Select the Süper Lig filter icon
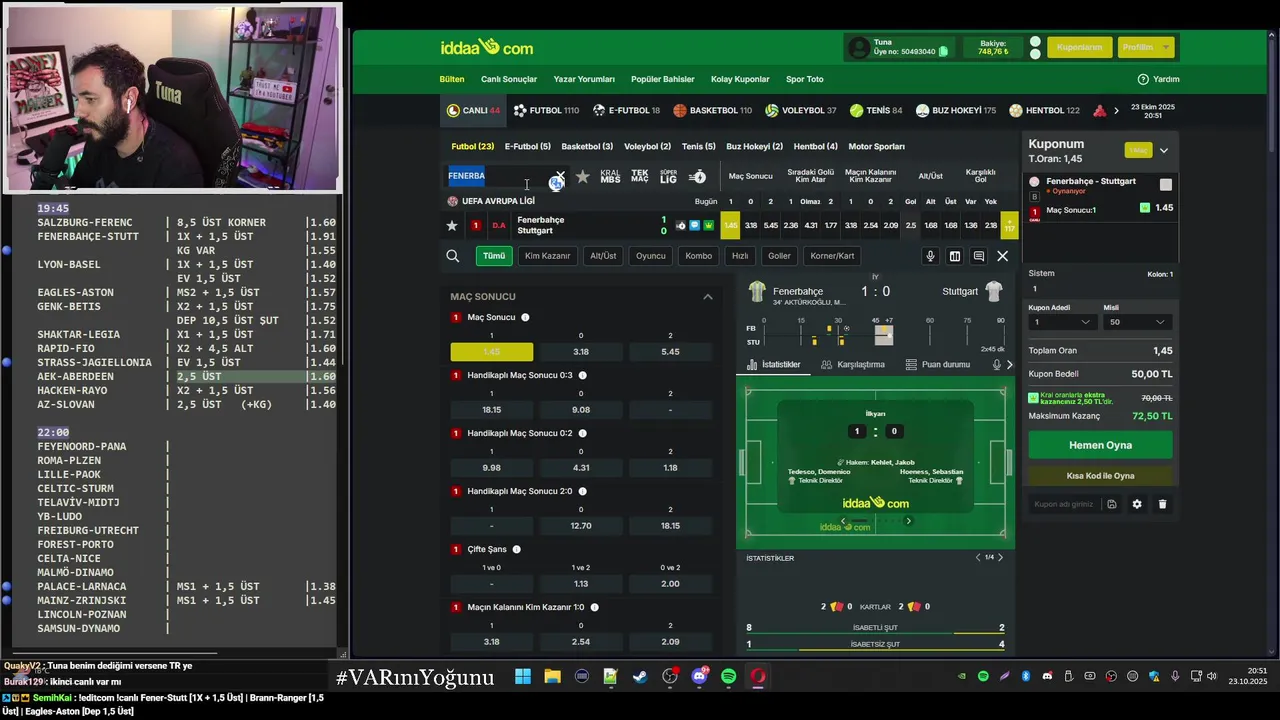The width and height of the screenshot is (1280, 720). click(x=668, y=177)
